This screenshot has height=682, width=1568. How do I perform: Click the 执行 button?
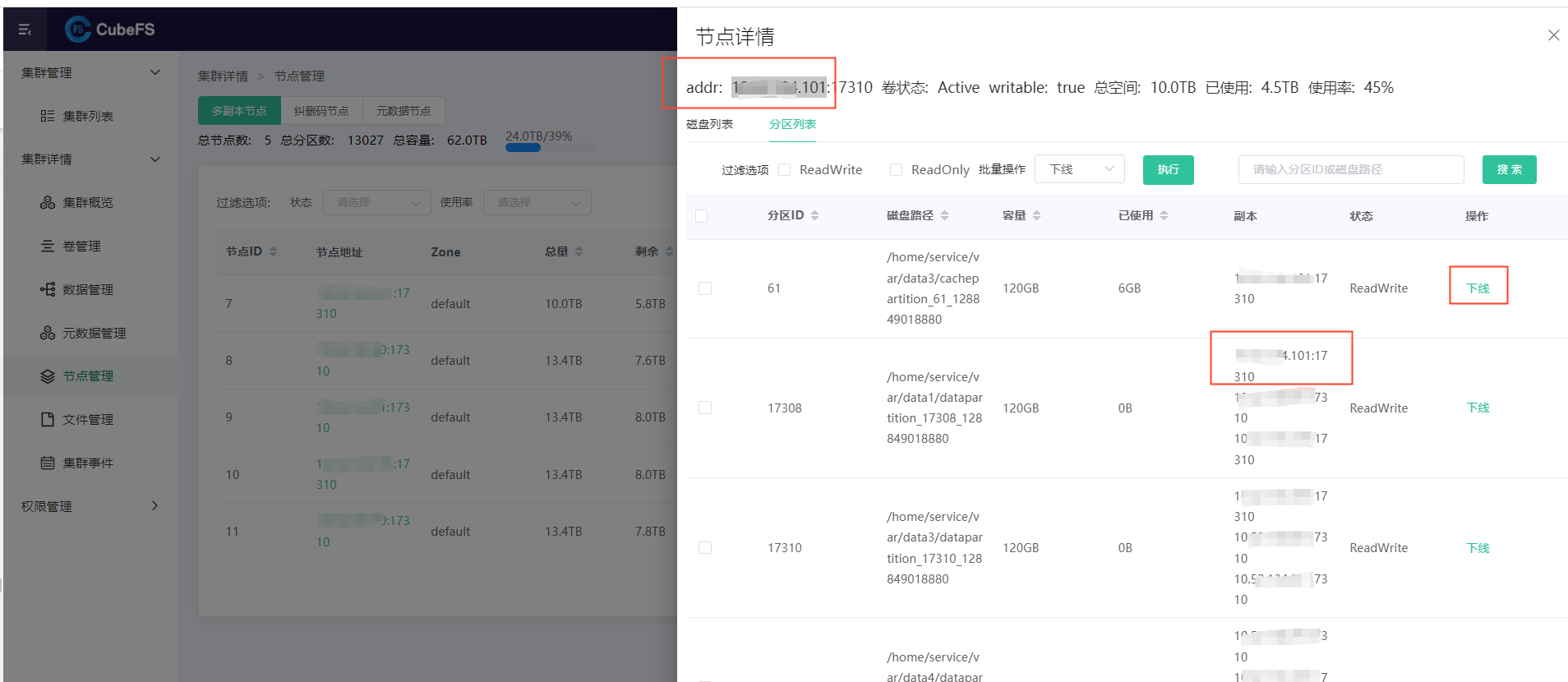[1168, 169]
